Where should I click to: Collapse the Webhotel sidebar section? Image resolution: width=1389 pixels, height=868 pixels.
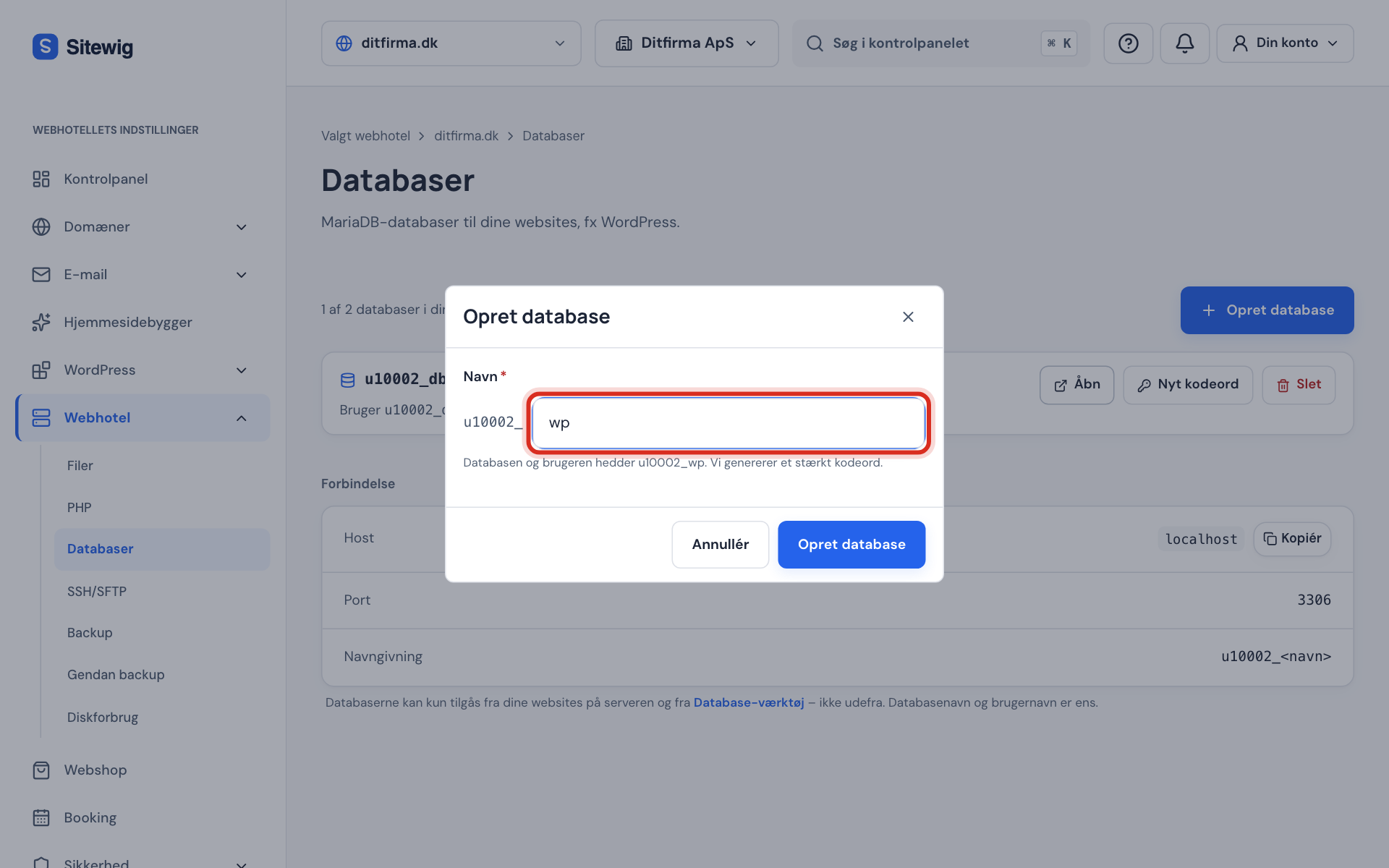point(143,417)
